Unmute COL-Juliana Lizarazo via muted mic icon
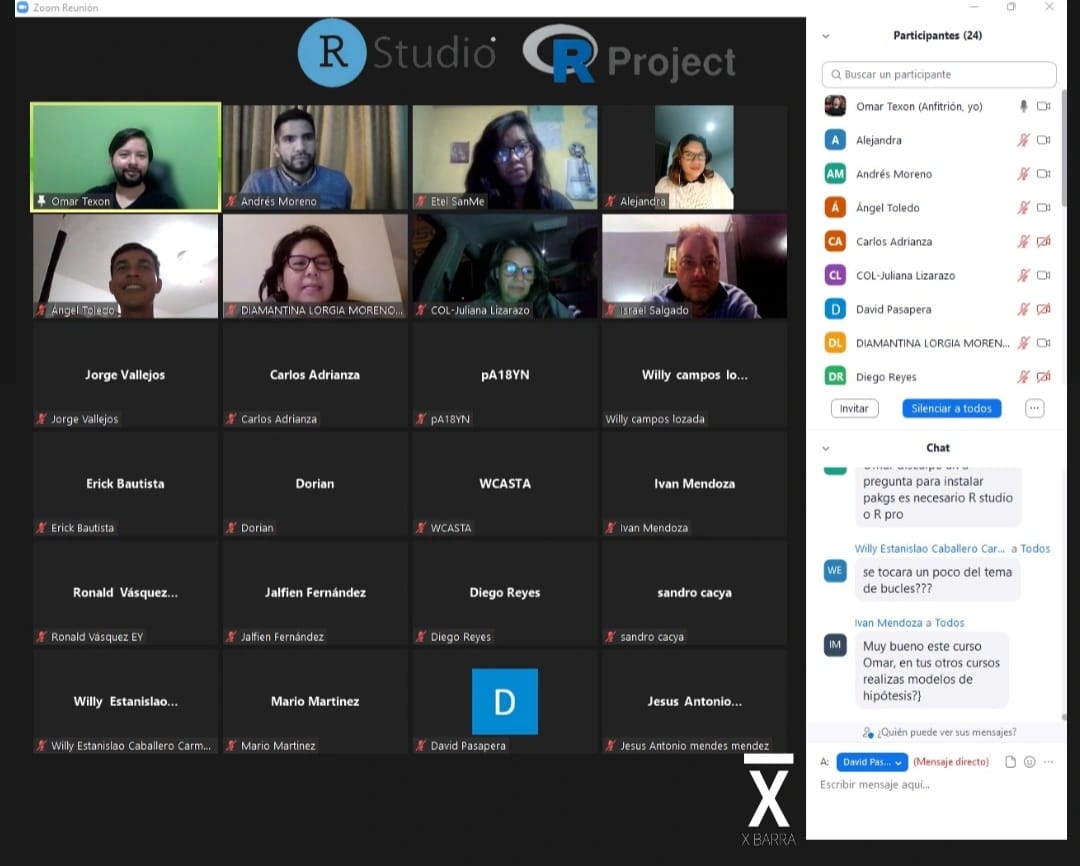1080x866 pixels. coord(1024,275)
